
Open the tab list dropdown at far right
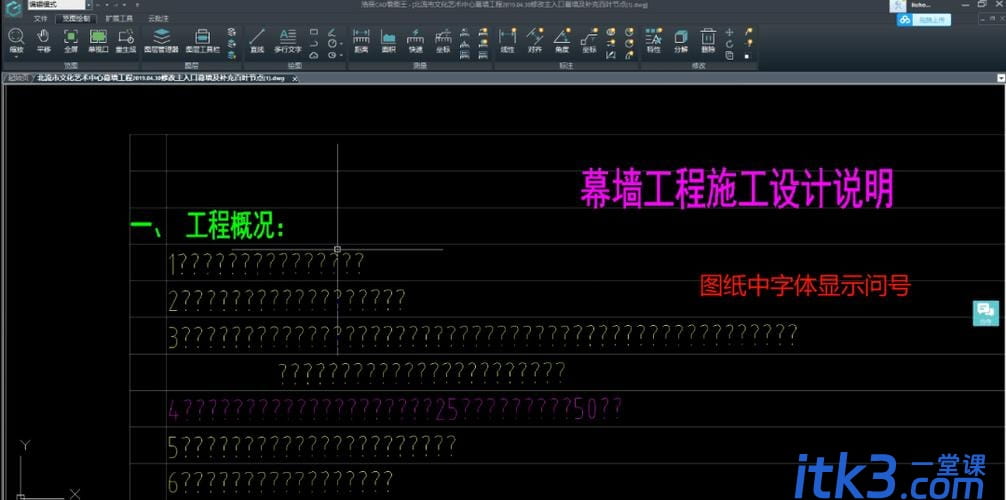coord(1000,78)
